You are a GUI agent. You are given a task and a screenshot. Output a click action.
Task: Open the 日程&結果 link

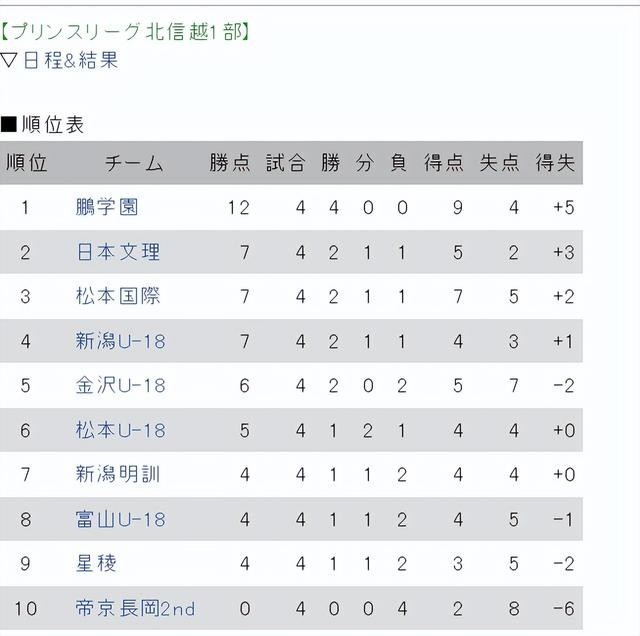click(x=71, y=60)
